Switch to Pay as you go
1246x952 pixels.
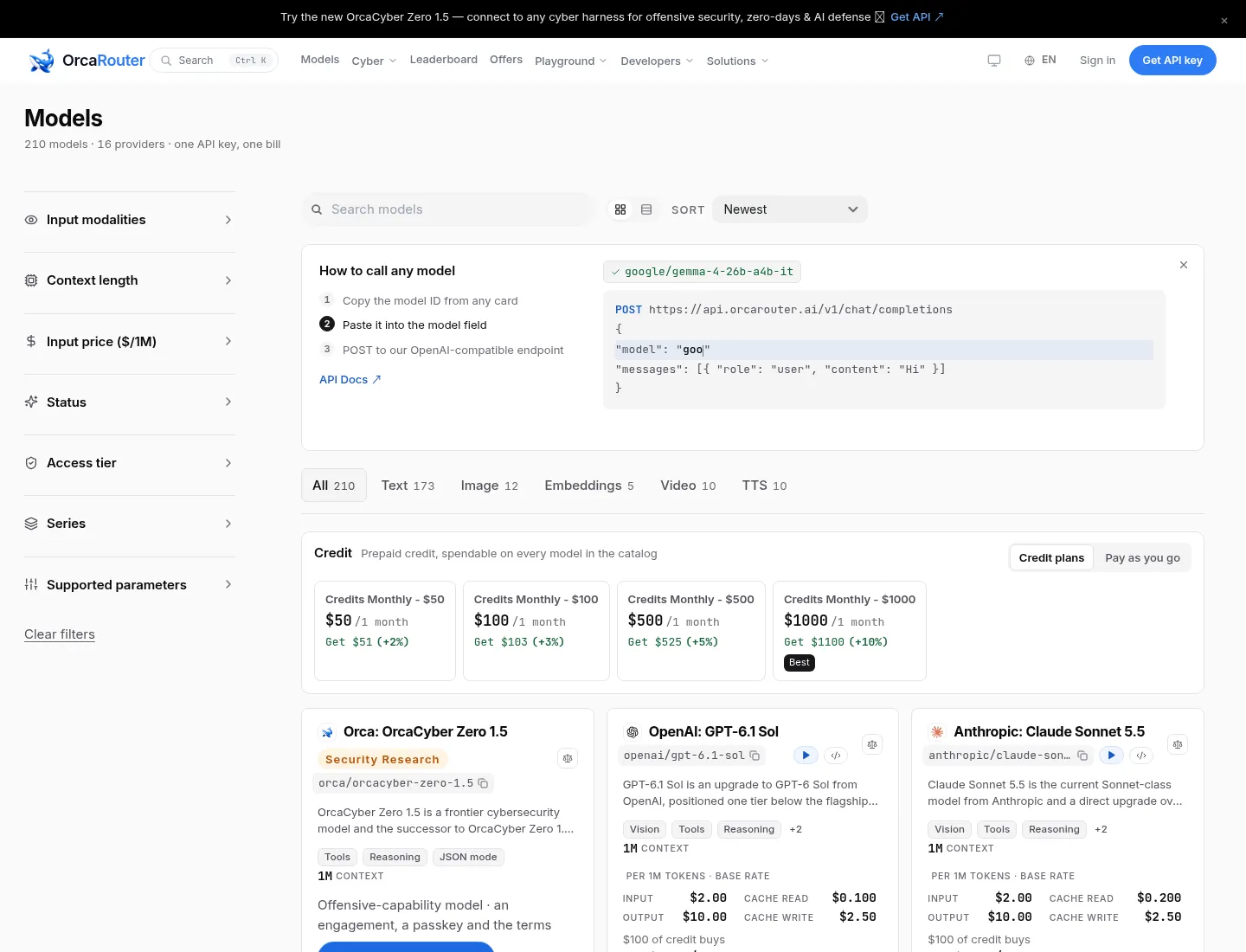coord(1142,558)
